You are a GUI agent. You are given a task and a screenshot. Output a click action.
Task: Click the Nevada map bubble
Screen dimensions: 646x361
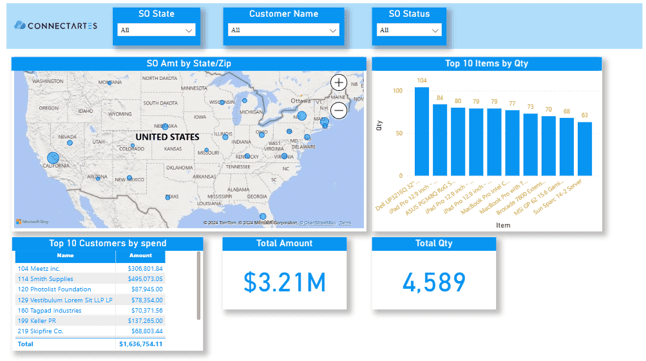(x=70, y=143)
